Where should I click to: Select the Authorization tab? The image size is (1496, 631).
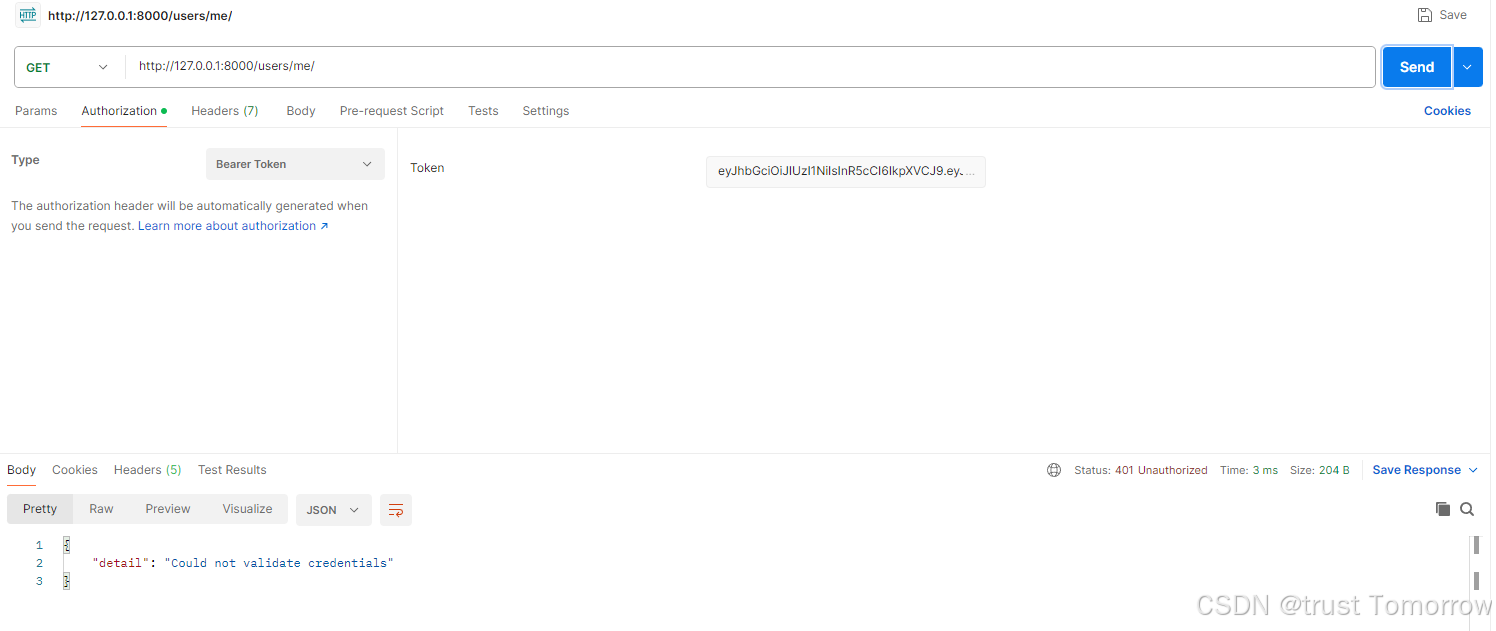(x=124, y=111)
